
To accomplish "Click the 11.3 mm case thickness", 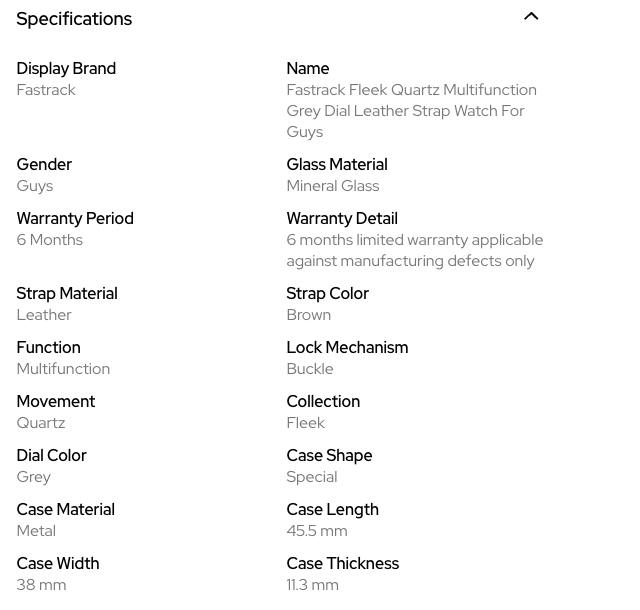I will click(x=312, y=585).
